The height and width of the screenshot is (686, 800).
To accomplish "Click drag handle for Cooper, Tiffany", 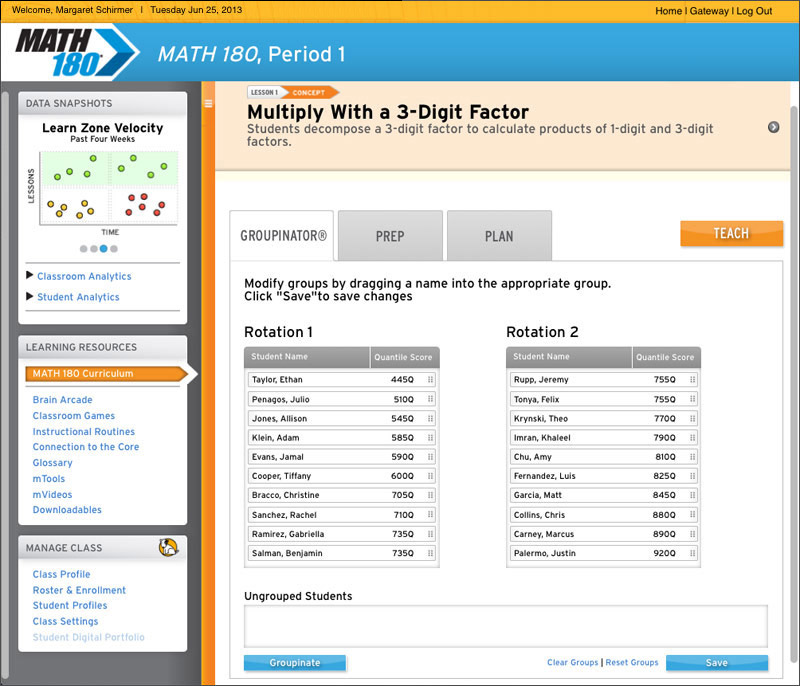I will click(x=431, y=476).
